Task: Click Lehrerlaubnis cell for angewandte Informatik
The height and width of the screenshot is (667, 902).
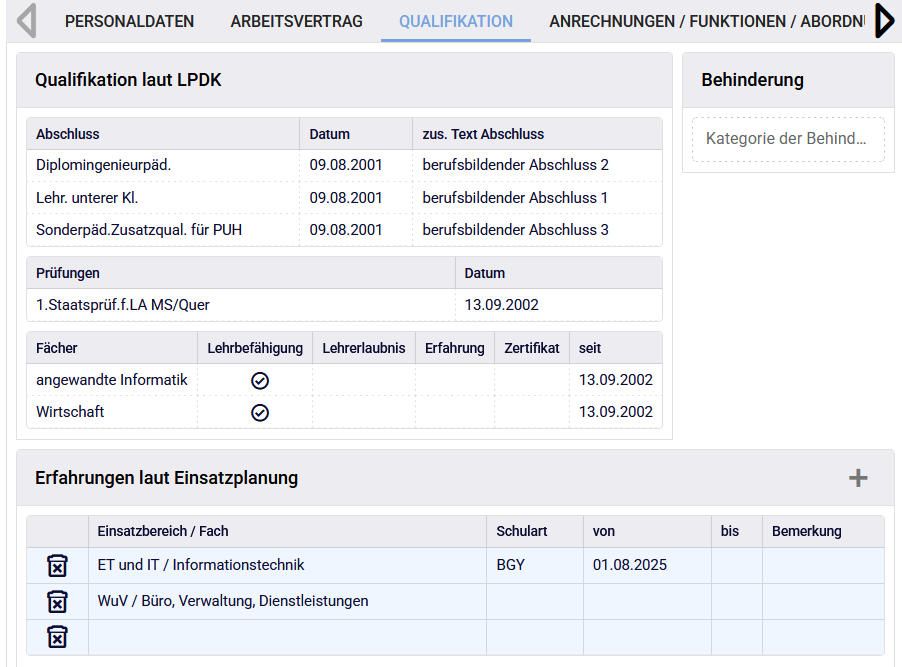Action: tap(364, 380)
